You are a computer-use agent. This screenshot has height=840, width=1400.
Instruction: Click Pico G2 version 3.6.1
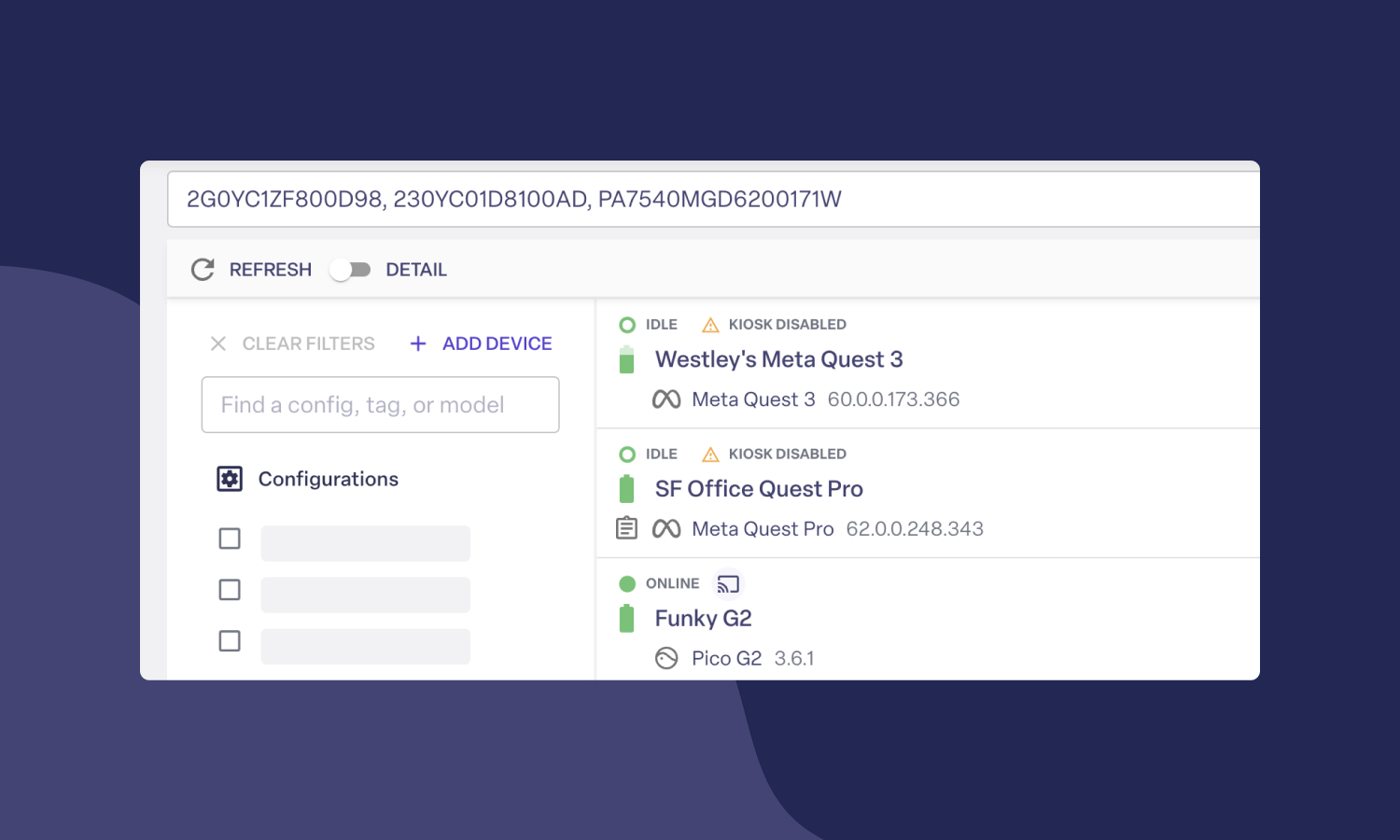pos(794,659)
